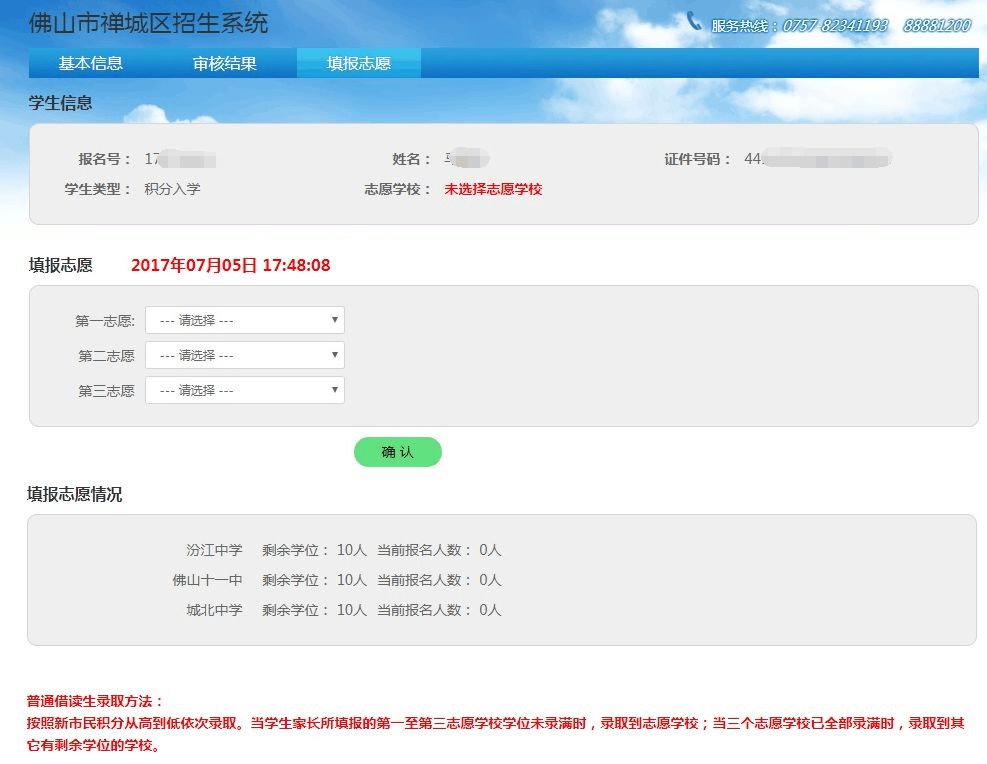Click the red date-time 2017年07月05日 display
The width and height of the screenshot is (987, 764).
(230, 265)
